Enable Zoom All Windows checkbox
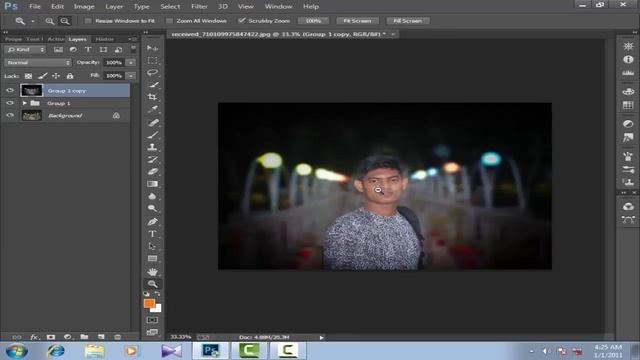The height and width of the screenshot is (360, 640). [169, 21]
